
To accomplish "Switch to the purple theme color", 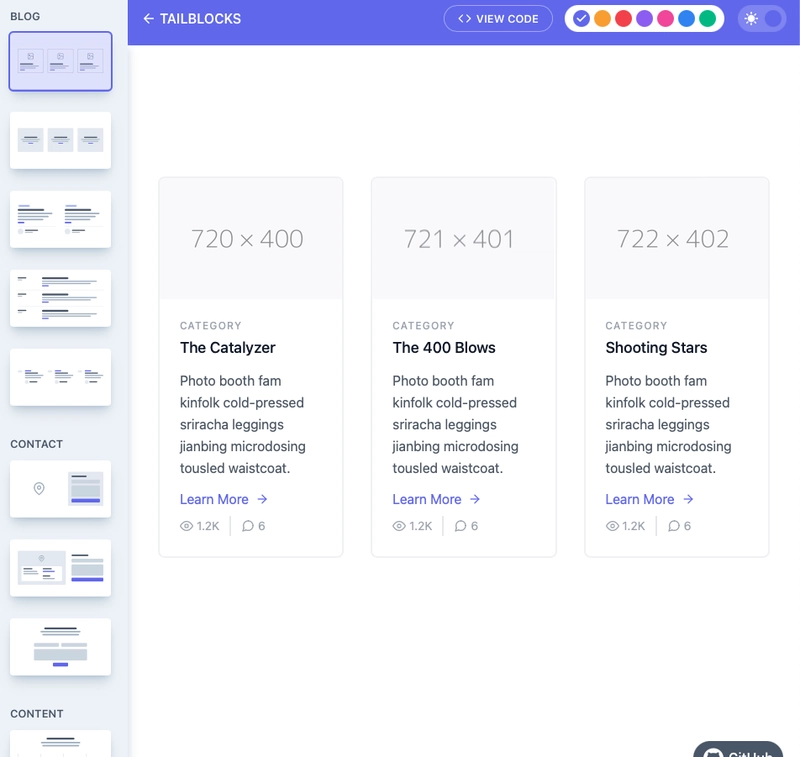I will 644,19.
